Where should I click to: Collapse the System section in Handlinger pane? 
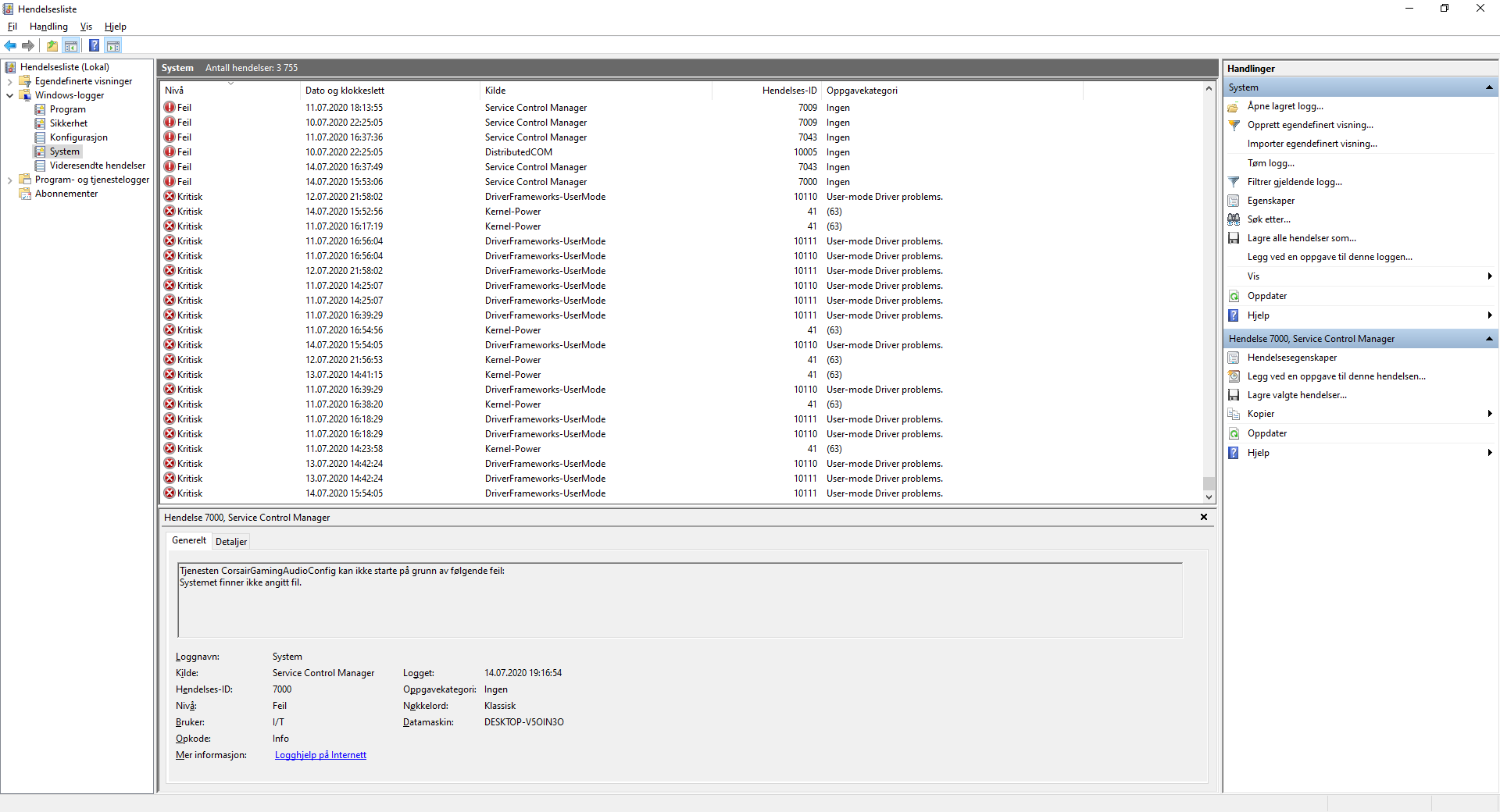[1489, 87]
